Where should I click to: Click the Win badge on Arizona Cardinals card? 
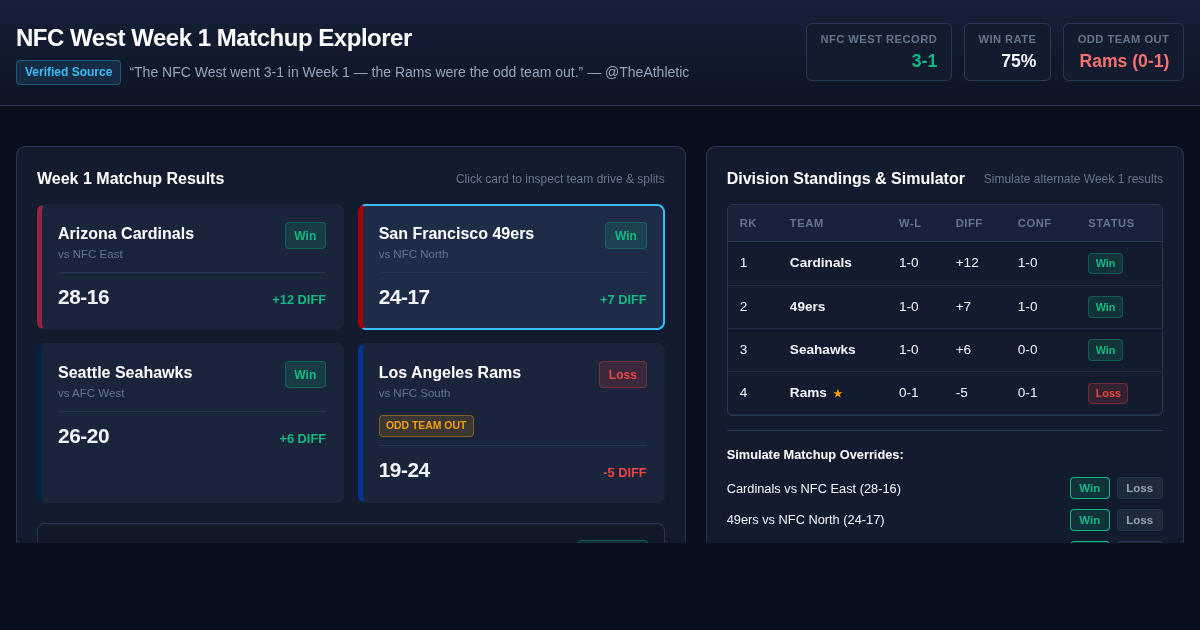pos(305,235)
